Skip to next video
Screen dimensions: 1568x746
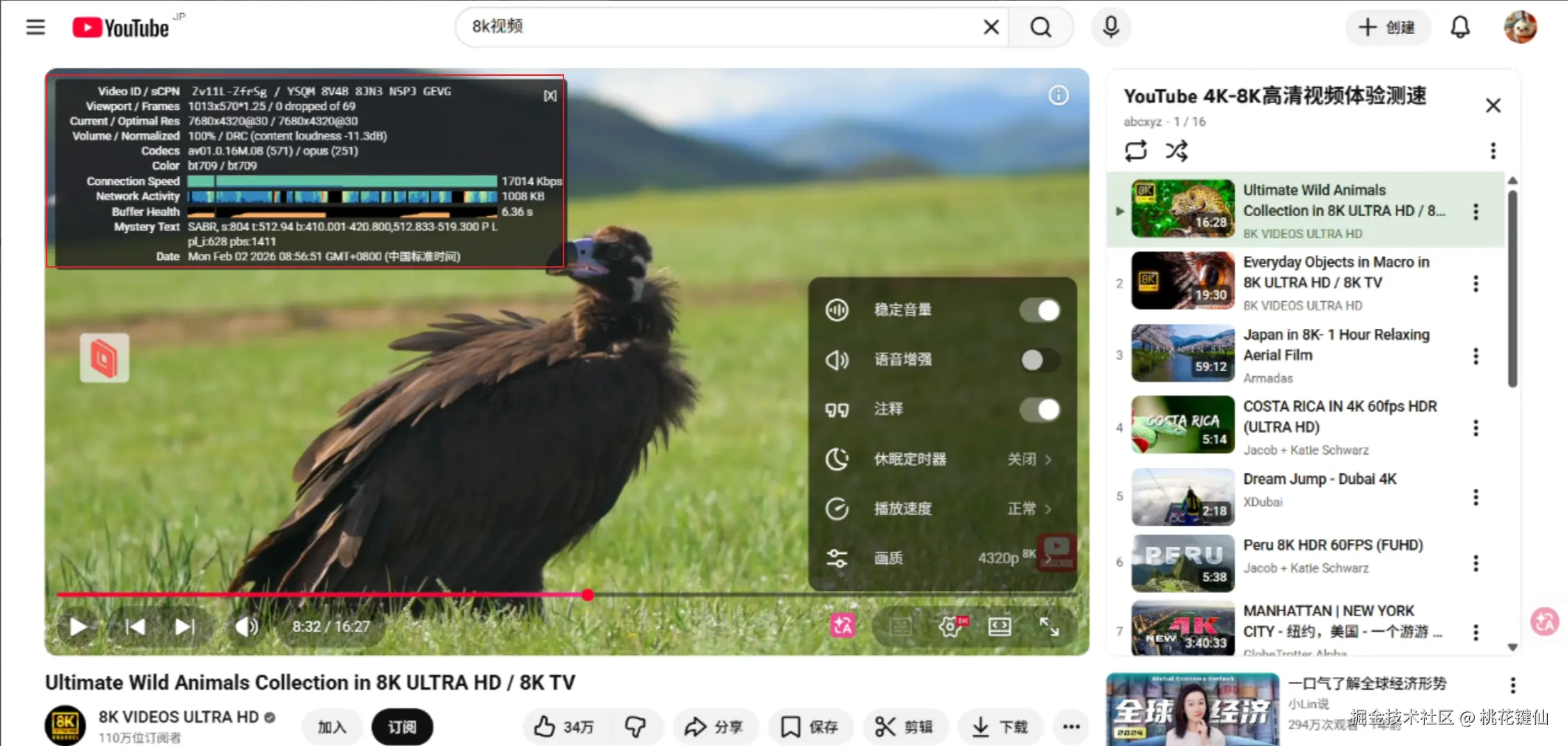184,626
